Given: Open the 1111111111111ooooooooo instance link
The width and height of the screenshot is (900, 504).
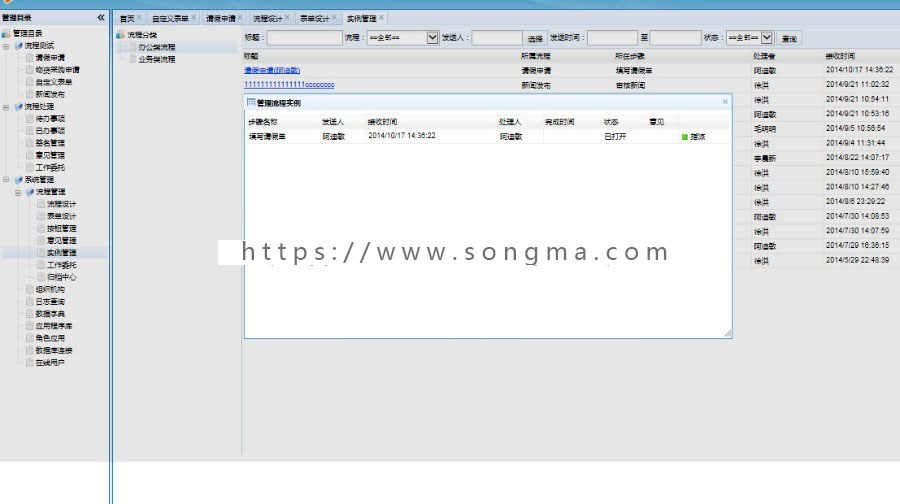Looking at the screenshot, I should tap(289, 84).
